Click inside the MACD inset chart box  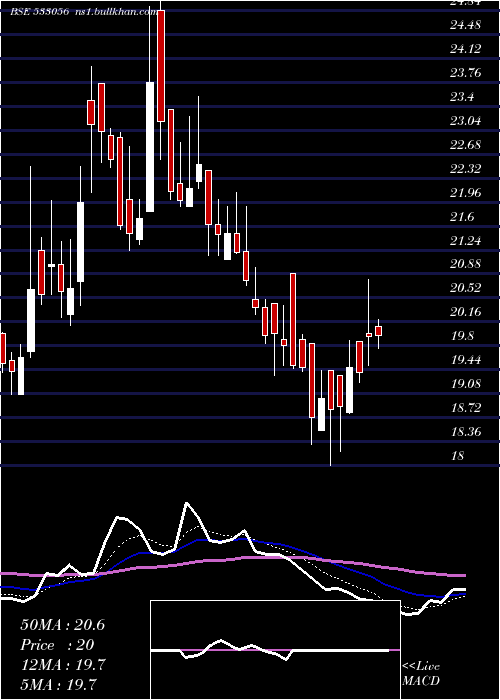pos(275,650)
